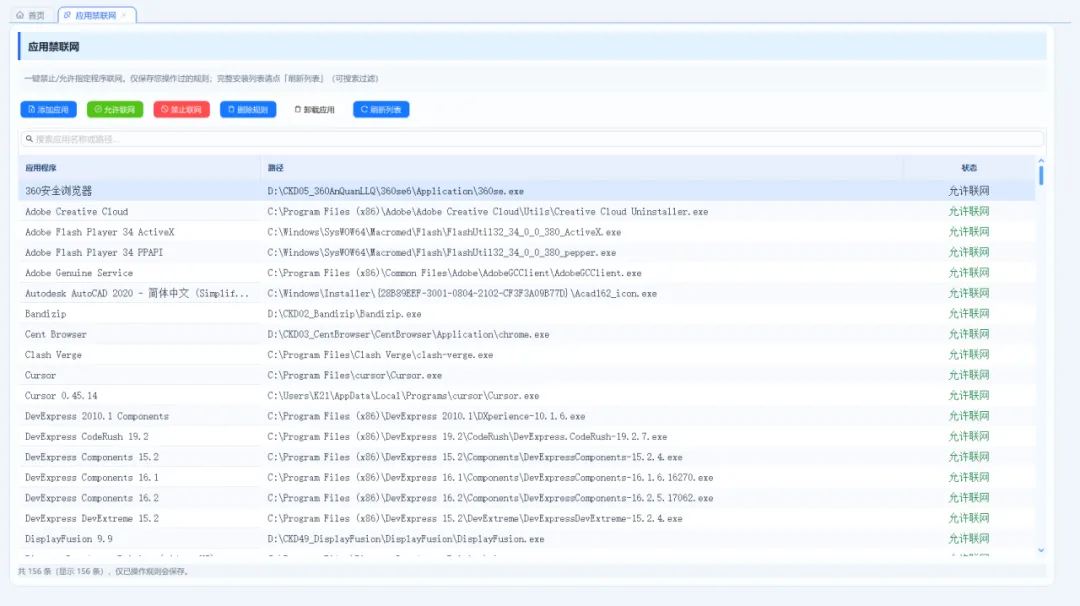Focus the app name or path search field
Screen dimensions: 1080x606
point(532,139)
